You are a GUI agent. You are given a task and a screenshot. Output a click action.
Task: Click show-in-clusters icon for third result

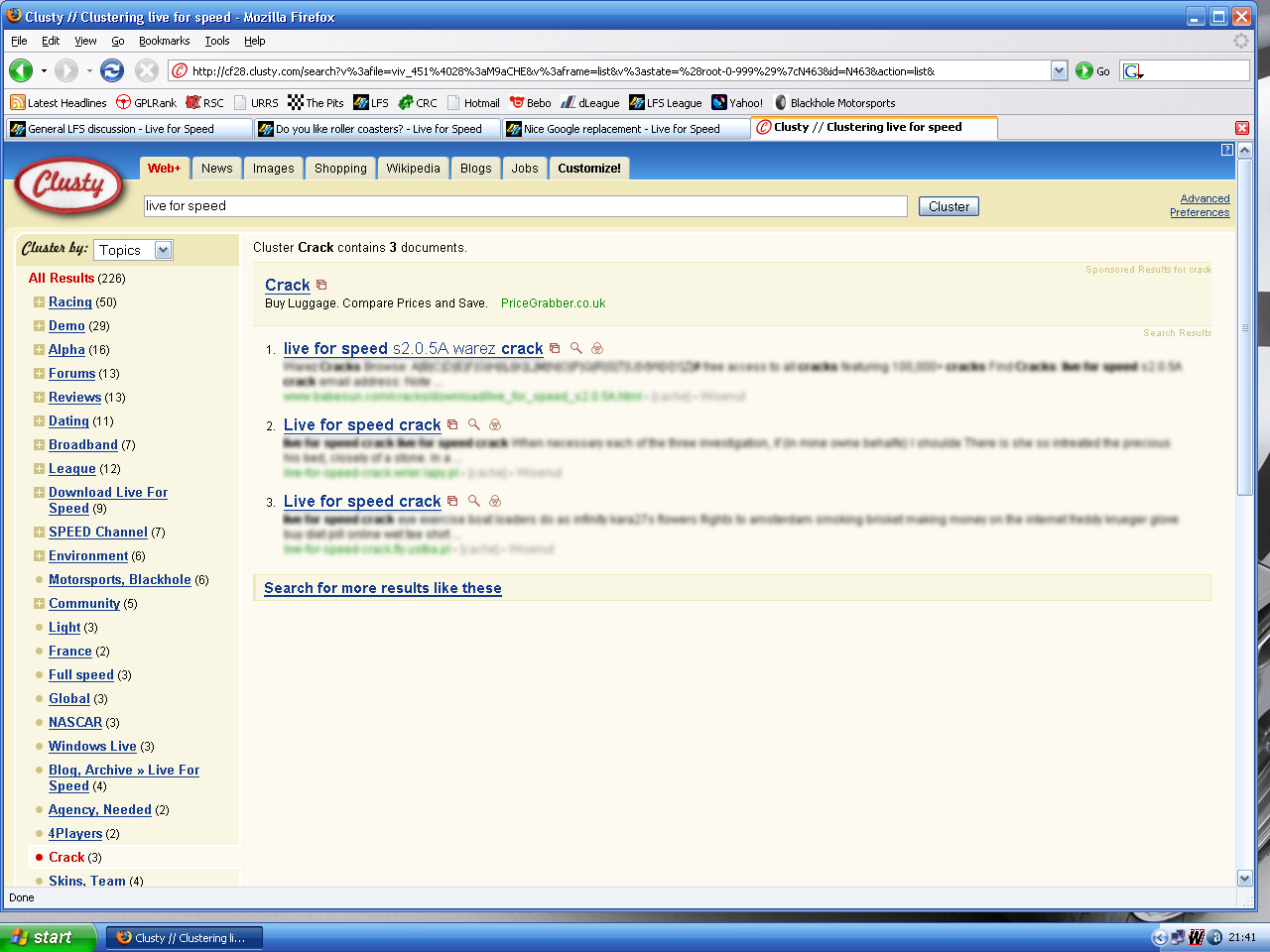tap(495, 501)
